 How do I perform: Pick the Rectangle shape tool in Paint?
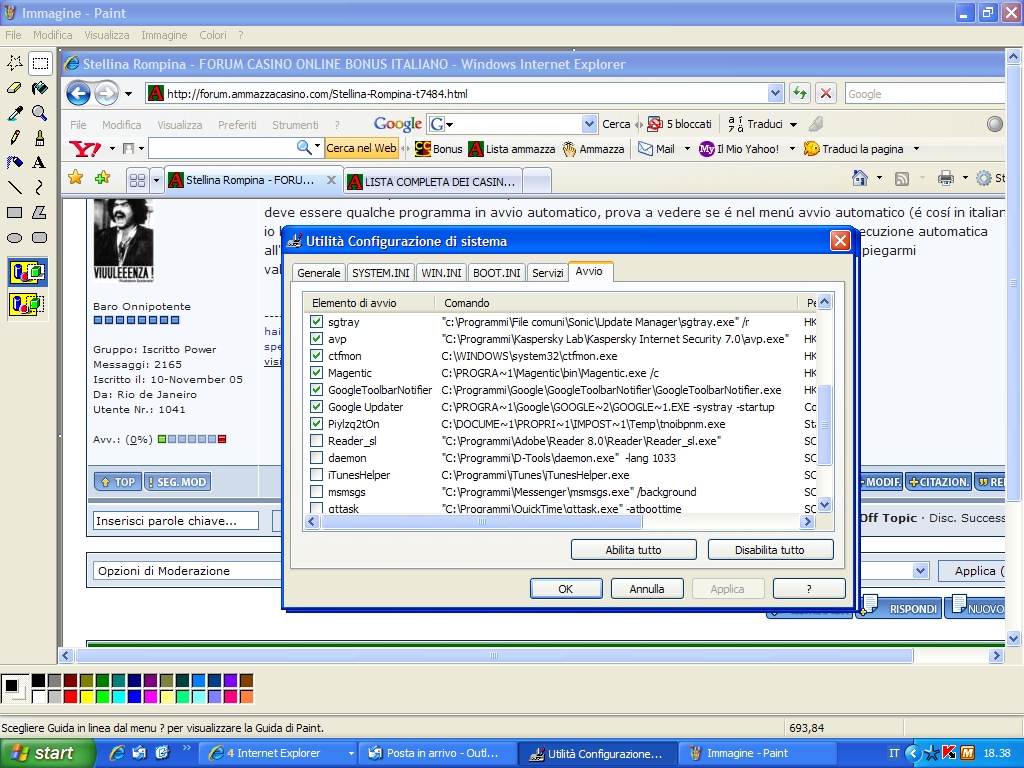pos(14,212)
